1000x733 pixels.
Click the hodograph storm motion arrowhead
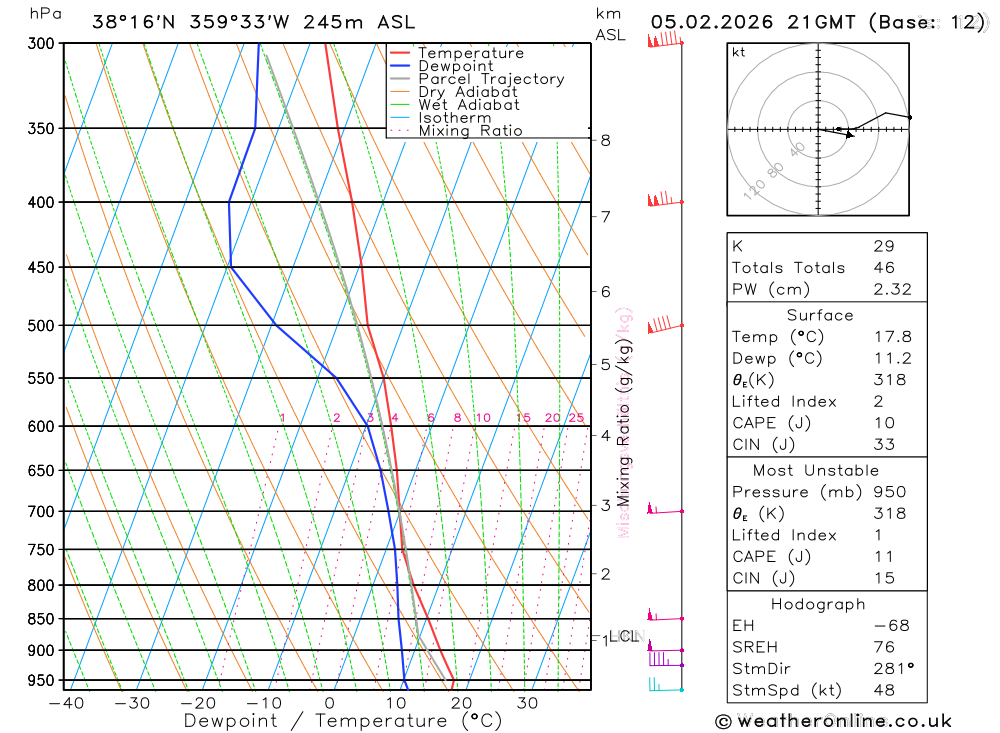[x=849, y=134]
